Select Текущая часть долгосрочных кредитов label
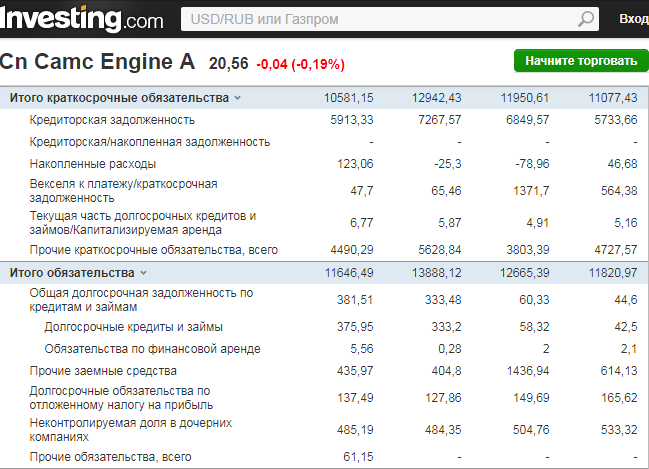 click(x=143, y=223)
